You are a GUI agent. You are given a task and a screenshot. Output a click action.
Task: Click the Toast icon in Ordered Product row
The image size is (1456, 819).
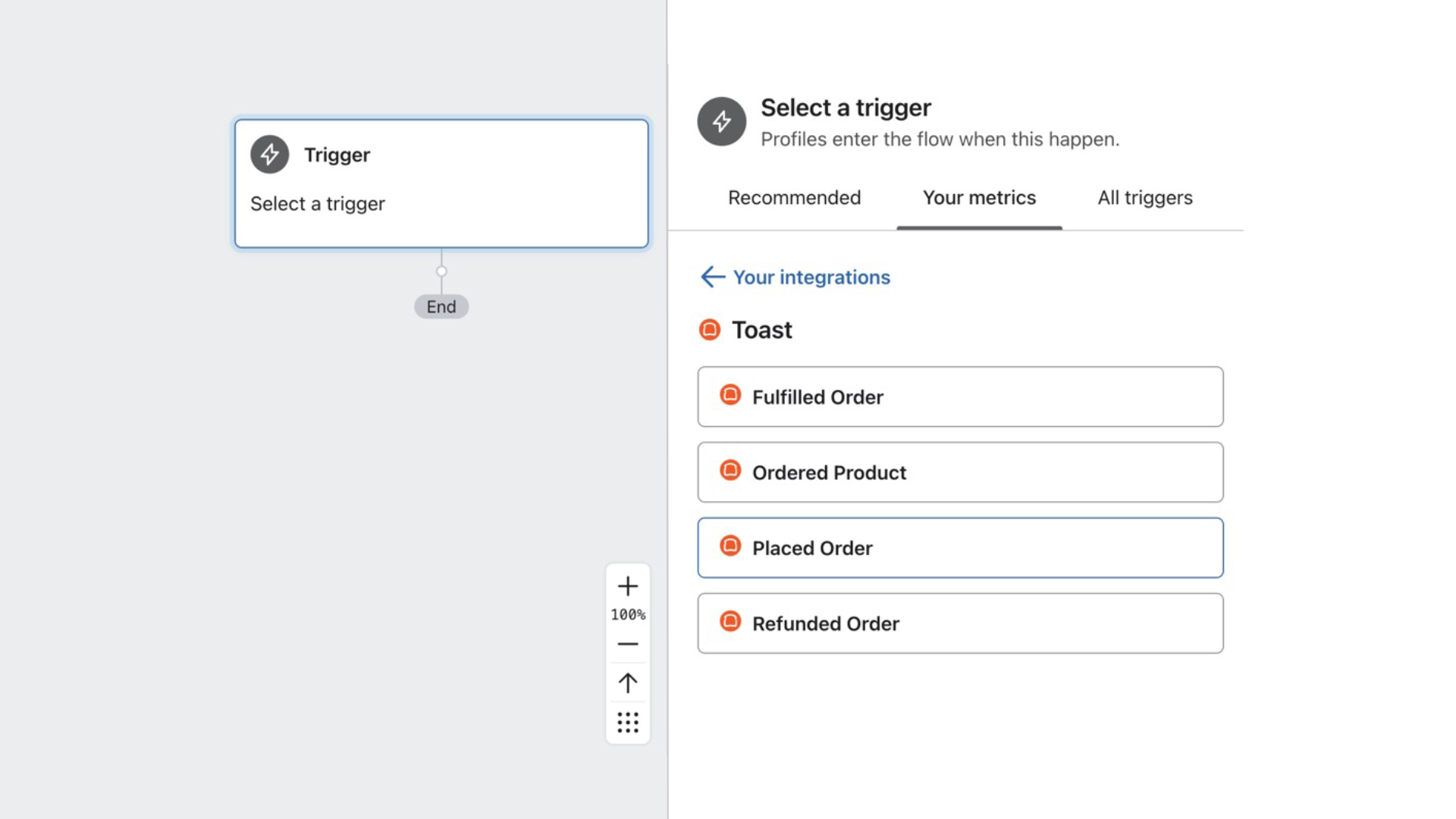point(730,470)
